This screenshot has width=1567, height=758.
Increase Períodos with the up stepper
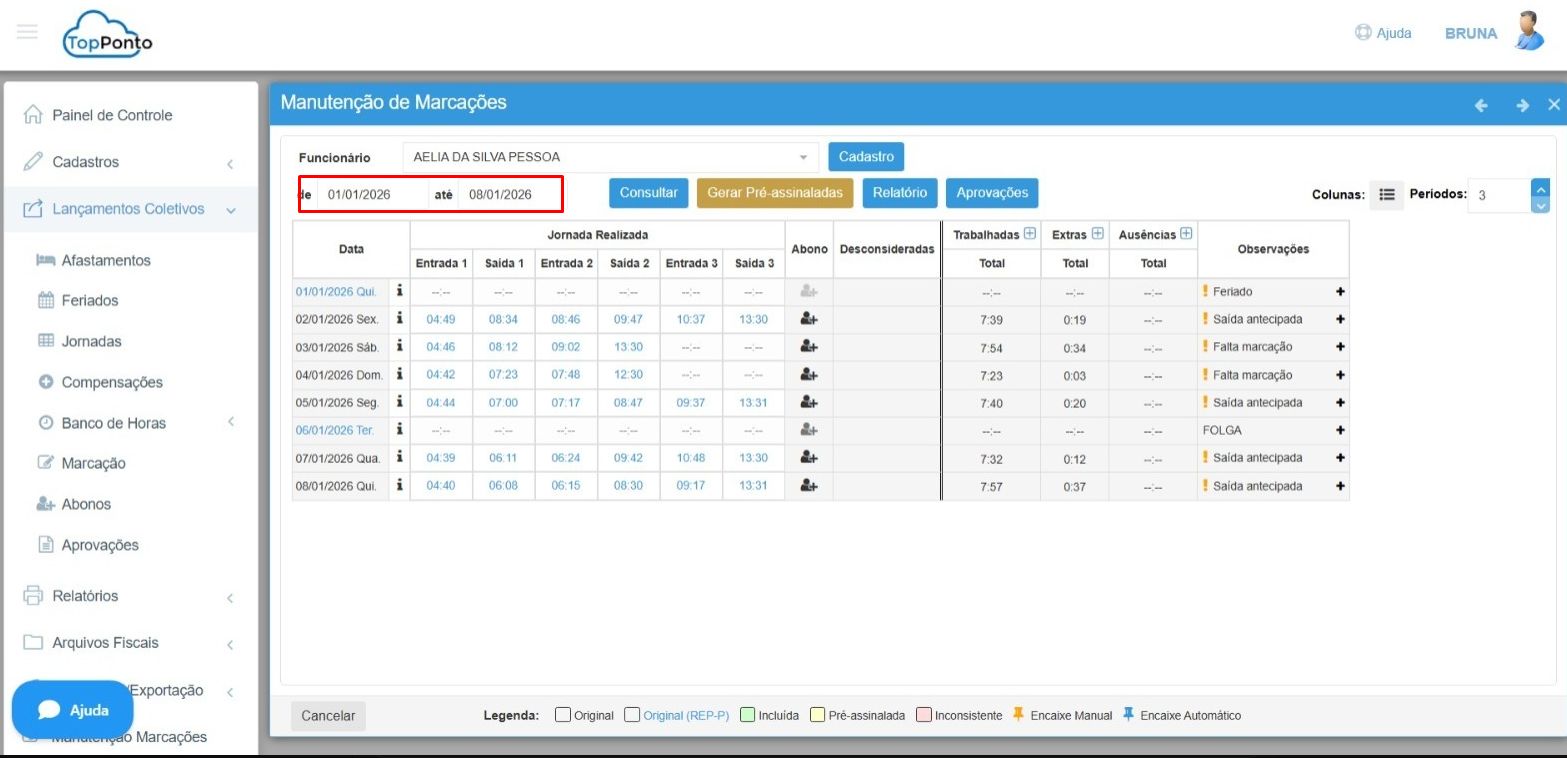[1540, 187]
